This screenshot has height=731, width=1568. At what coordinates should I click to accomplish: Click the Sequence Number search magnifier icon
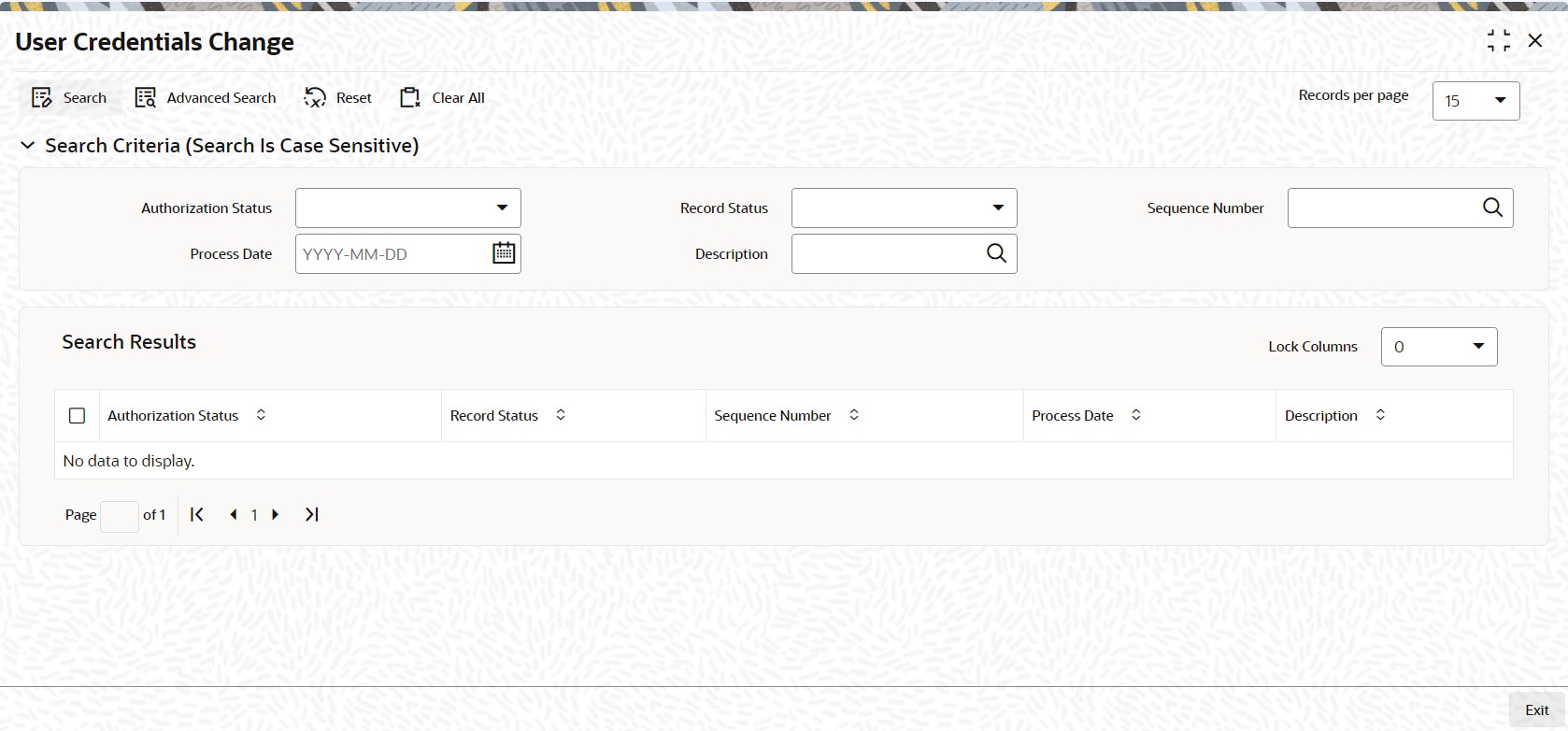(1492, 208)
